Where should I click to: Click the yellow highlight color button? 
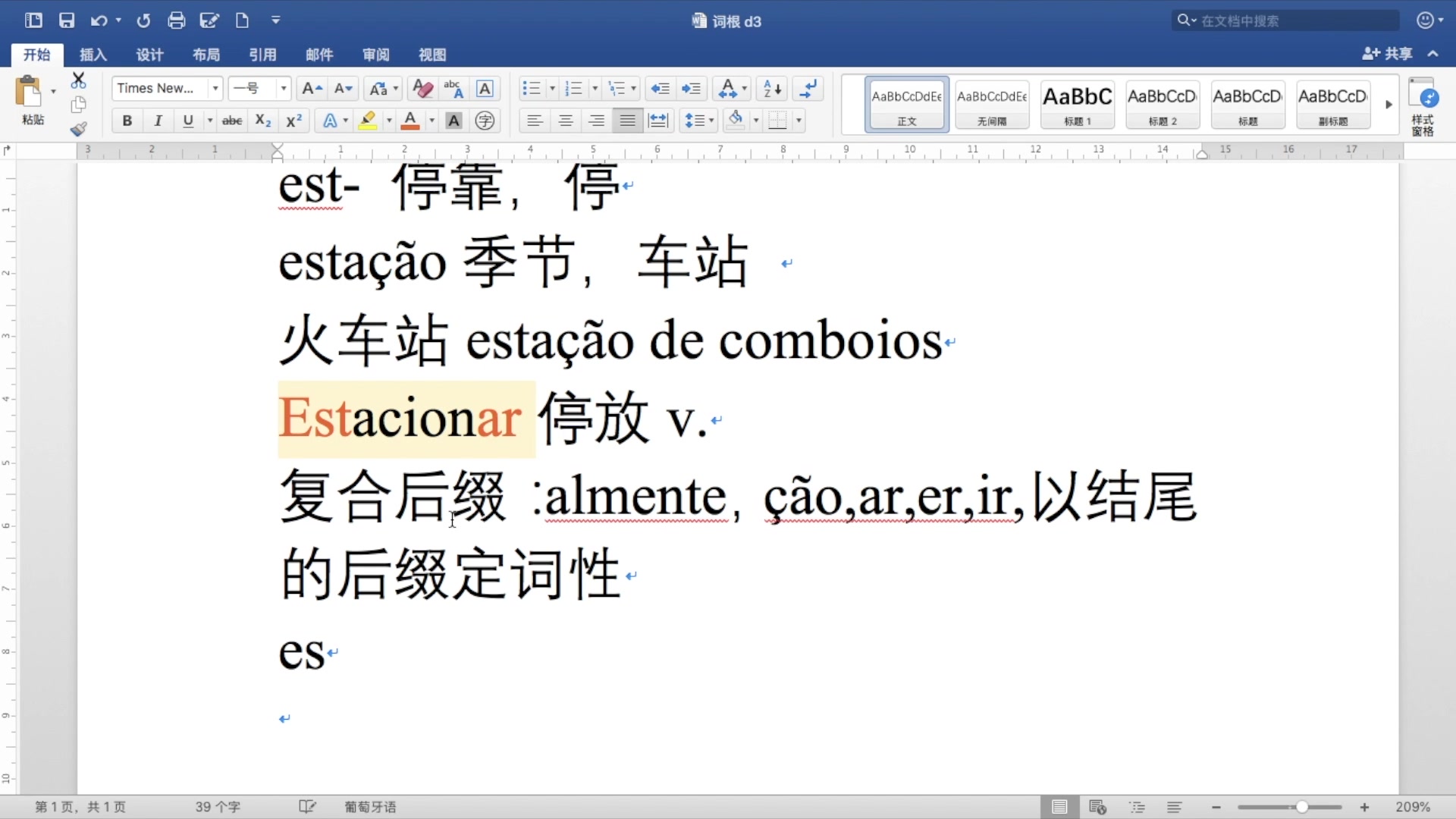[x=368, y=121]
